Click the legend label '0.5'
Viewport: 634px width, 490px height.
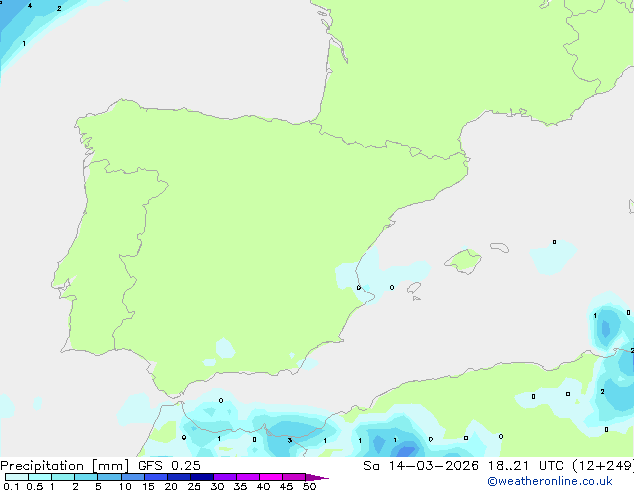[x=35, y=486]
